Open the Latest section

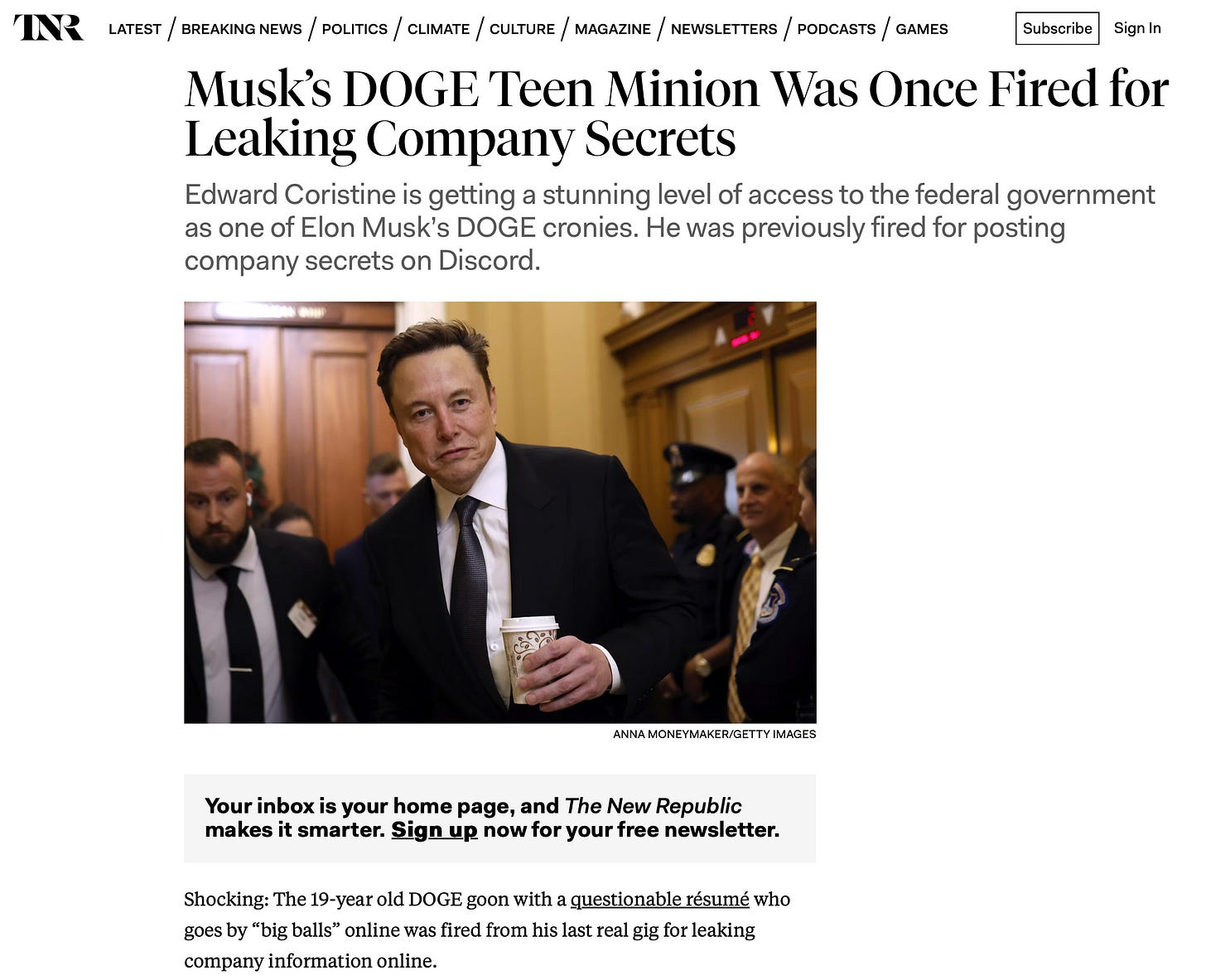pyautogui.click(x=135, y=29)
